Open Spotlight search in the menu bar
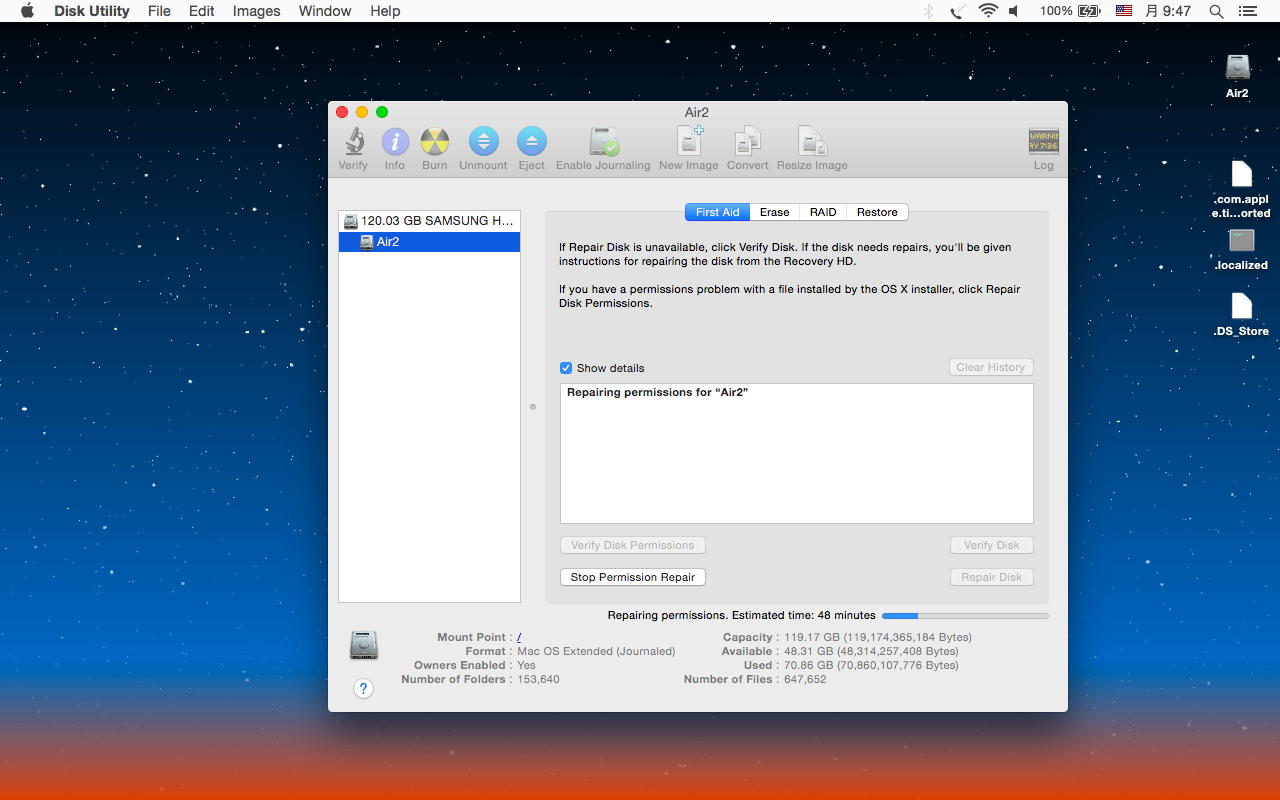1280x800 pixels. point(1216,11)
